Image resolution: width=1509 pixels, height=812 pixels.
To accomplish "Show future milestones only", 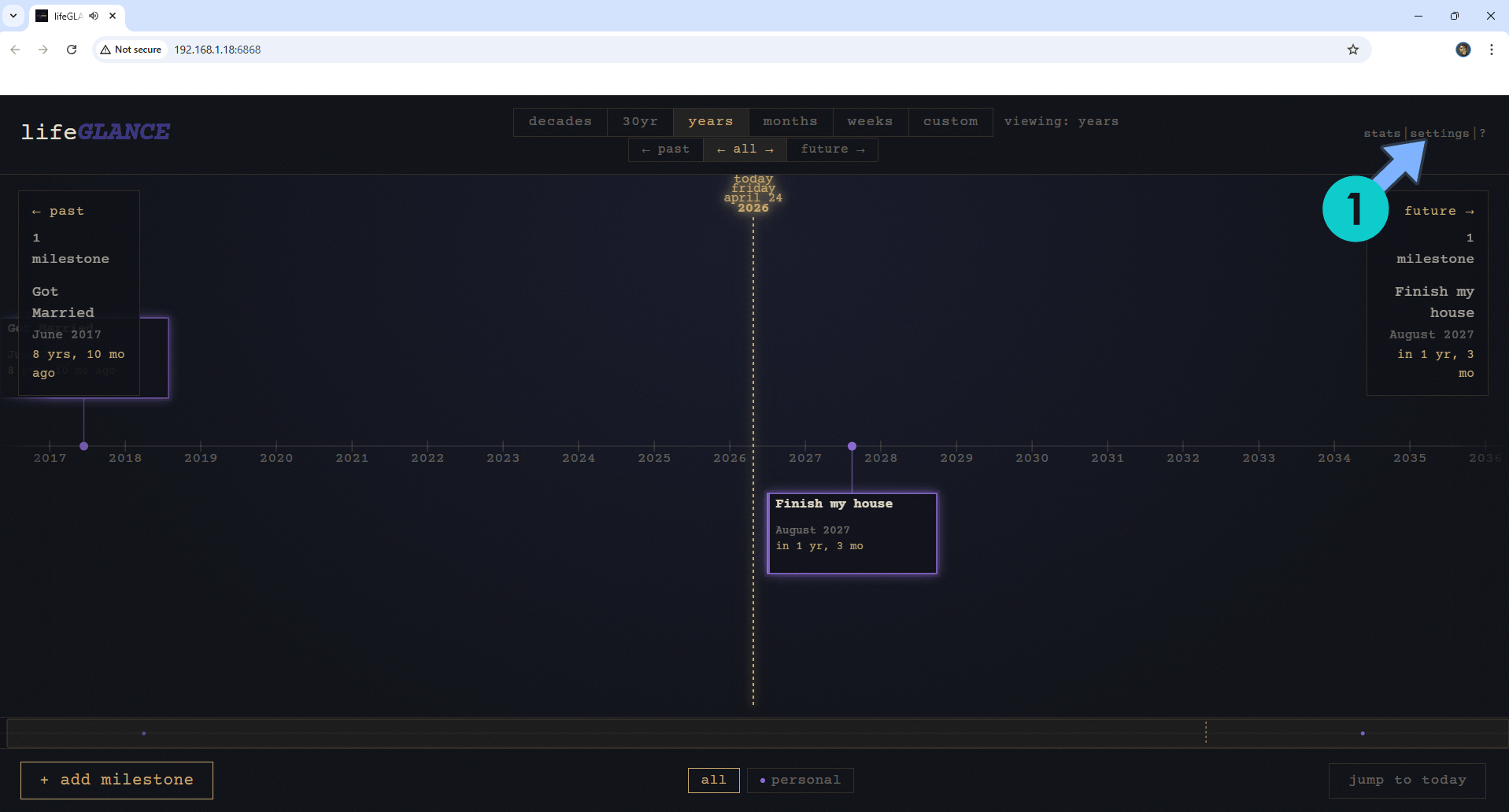I will click(832, 149).
